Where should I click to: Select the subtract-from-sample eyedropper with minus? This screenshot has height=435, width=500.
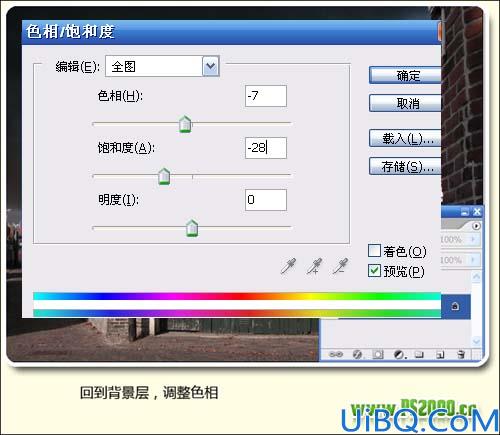tap(340, 266)
